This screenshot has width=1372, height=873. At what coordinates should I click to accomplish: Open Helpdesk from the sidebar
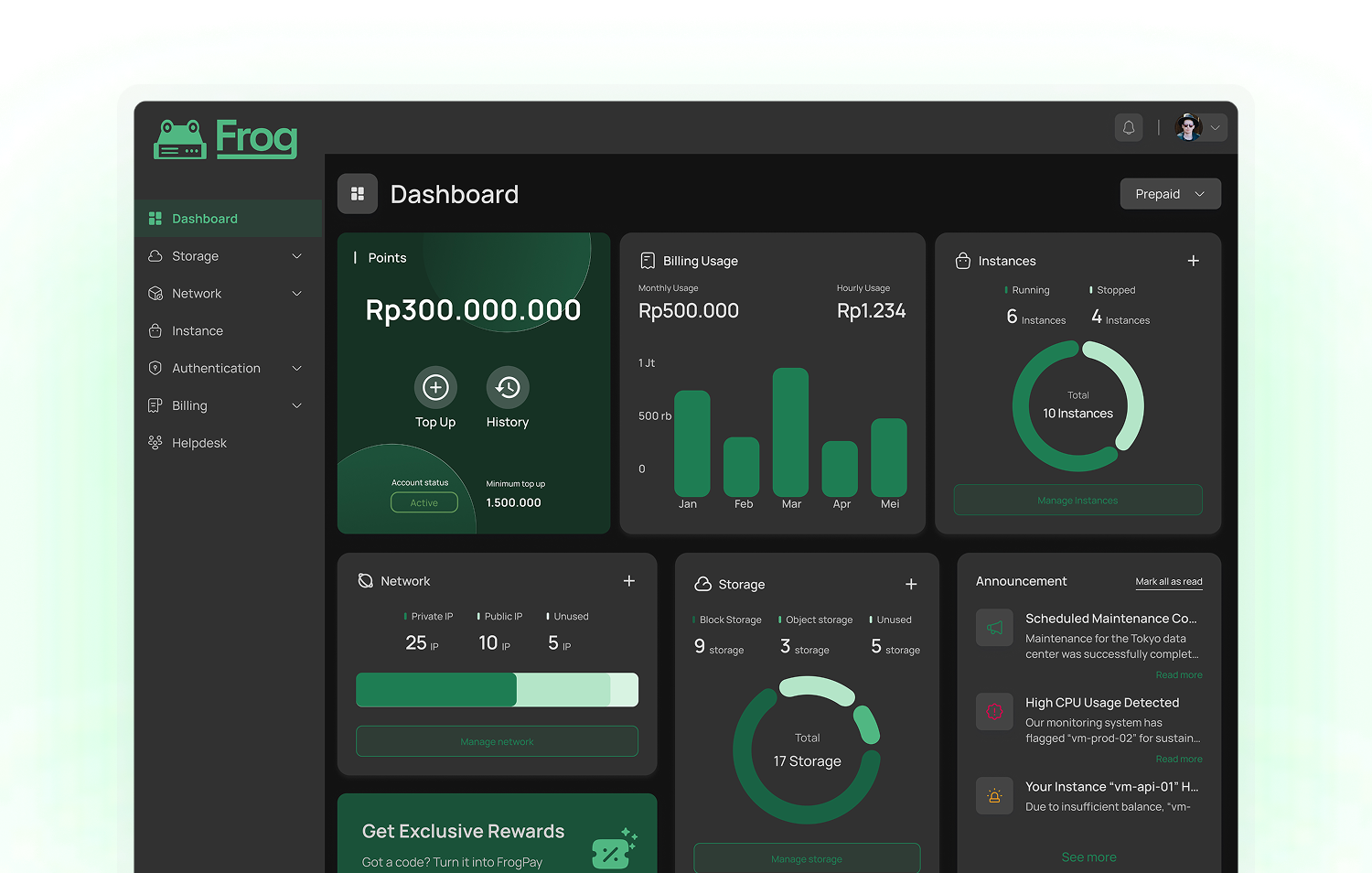pos(199,443)
